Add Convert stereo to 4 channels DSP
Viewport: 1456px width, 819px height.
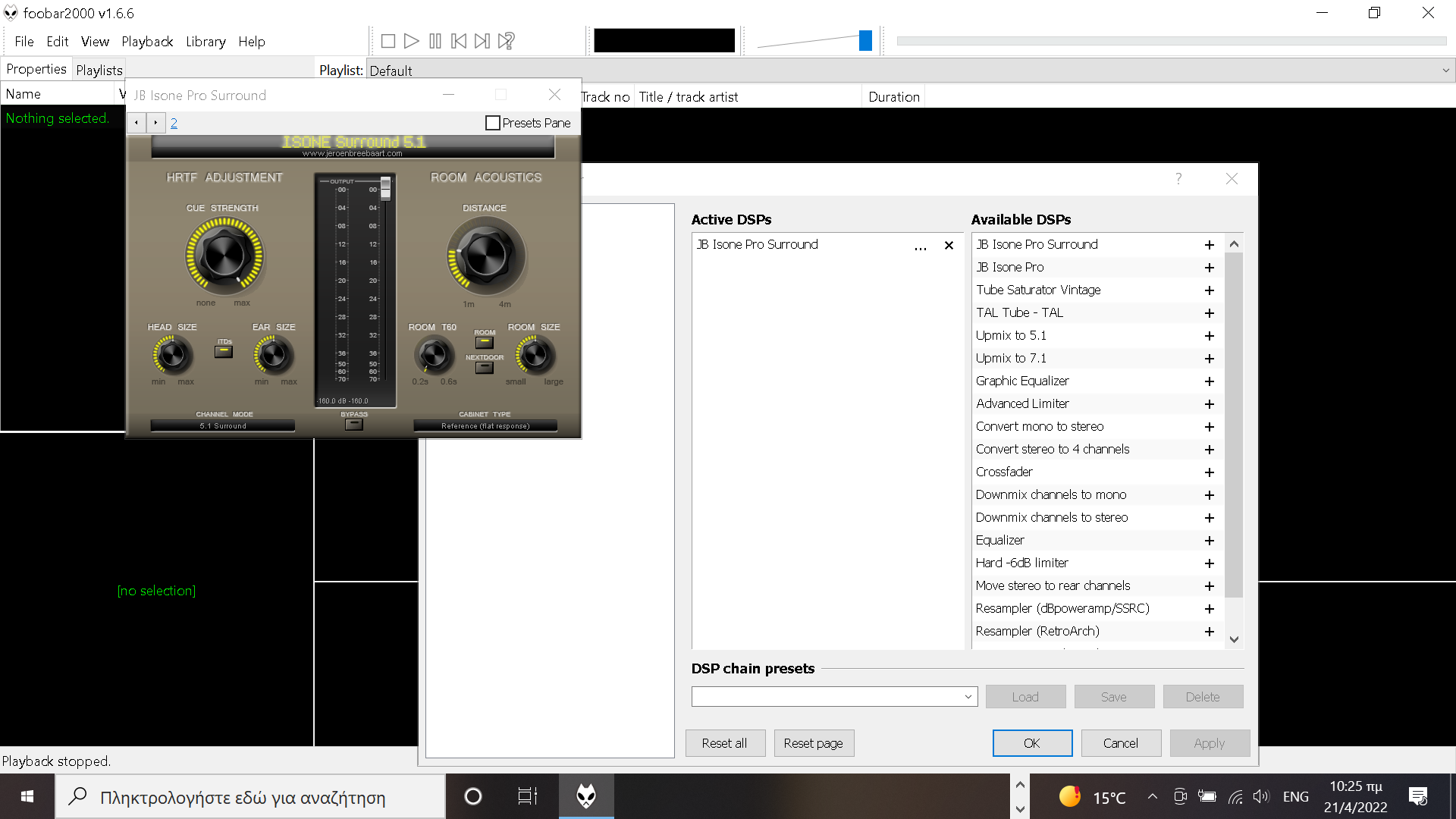coord(1210,450)
